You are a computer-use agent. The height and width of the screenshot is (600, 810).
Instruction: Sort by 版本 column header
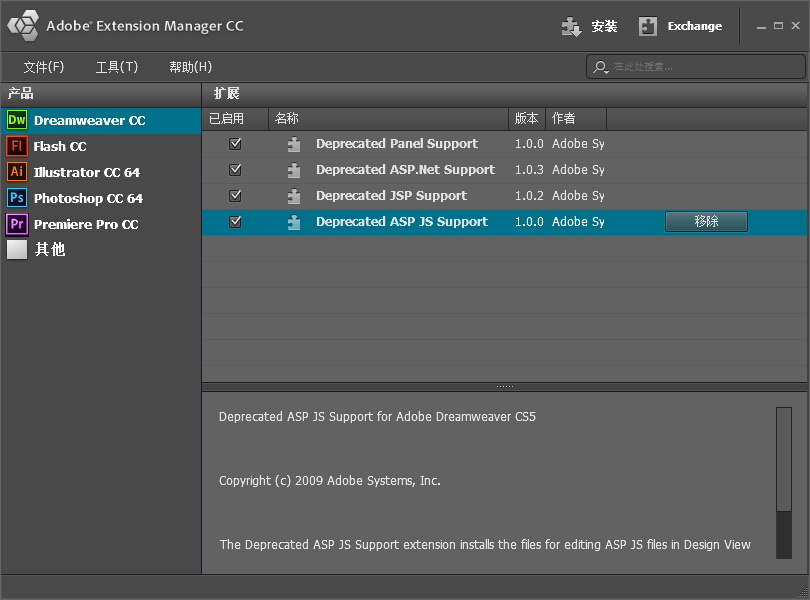pos(527,119)
